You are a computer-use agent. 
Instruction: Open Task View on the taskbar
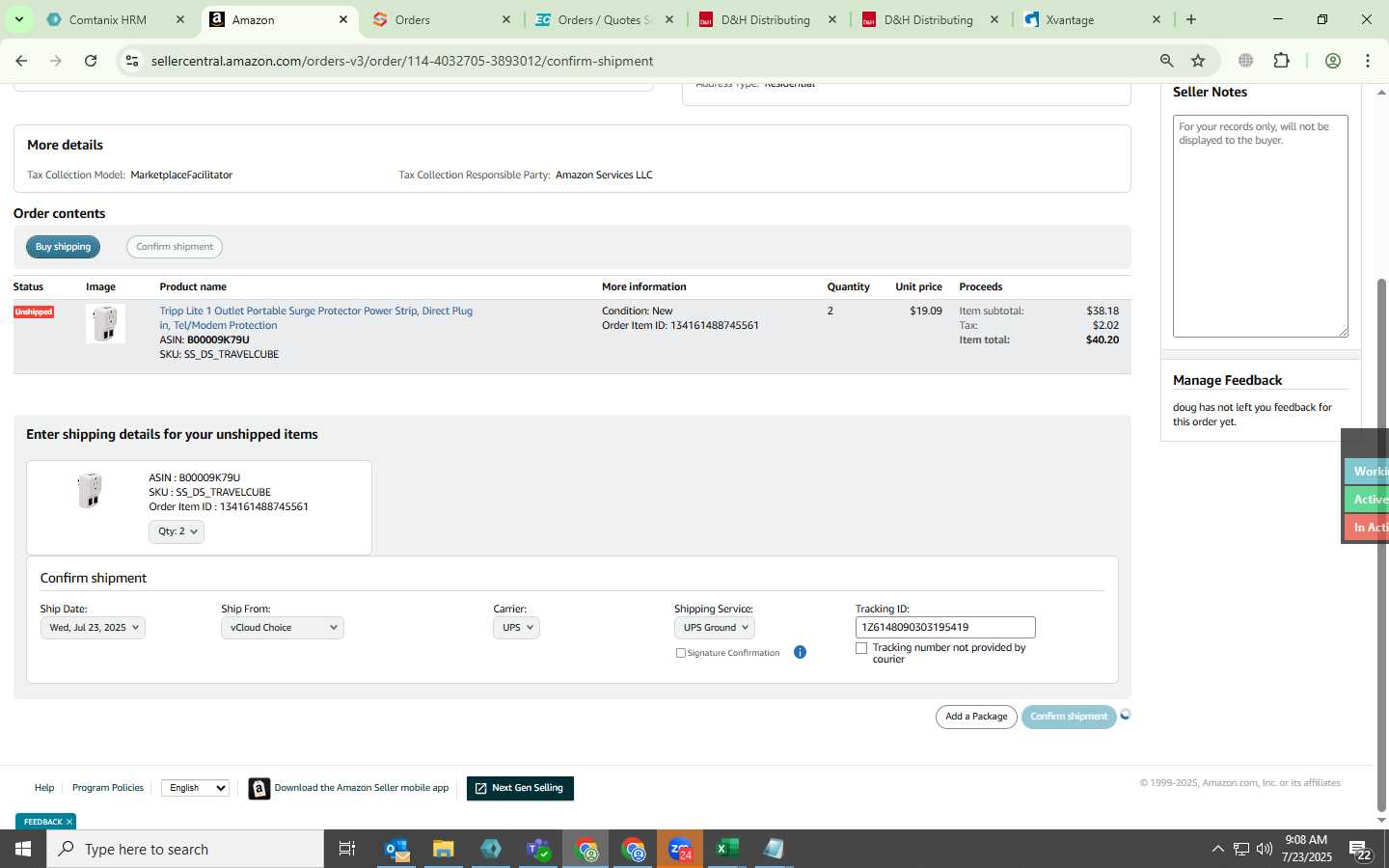pyautogui.click(x=347, y=849)
